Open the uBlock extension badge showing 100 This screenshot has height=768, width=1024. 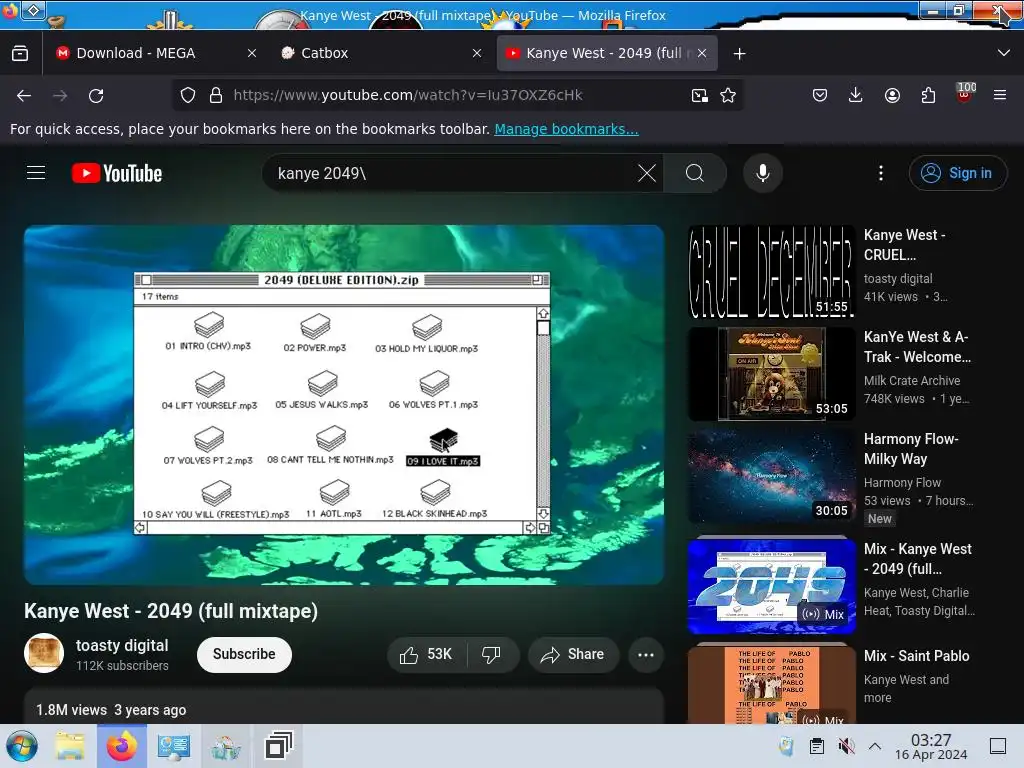[x=964, y=93]
